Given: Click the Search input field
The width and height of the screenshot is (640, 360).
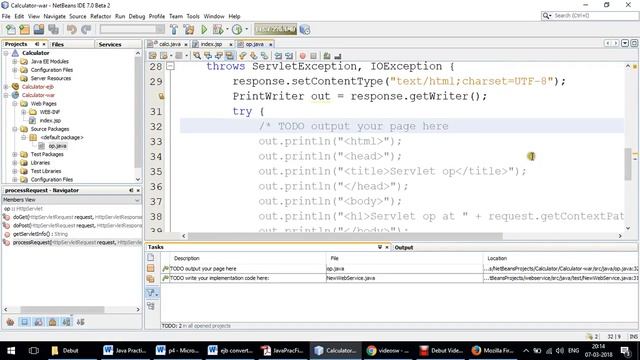Looking at the screenshot, I should (x=595, y=16).
